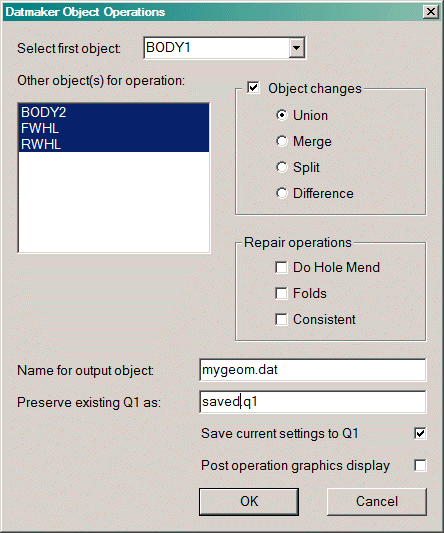This screenshot has width=444, height=533.
Task: Open the first object dropdown arrow
Action: click(296, 48)
